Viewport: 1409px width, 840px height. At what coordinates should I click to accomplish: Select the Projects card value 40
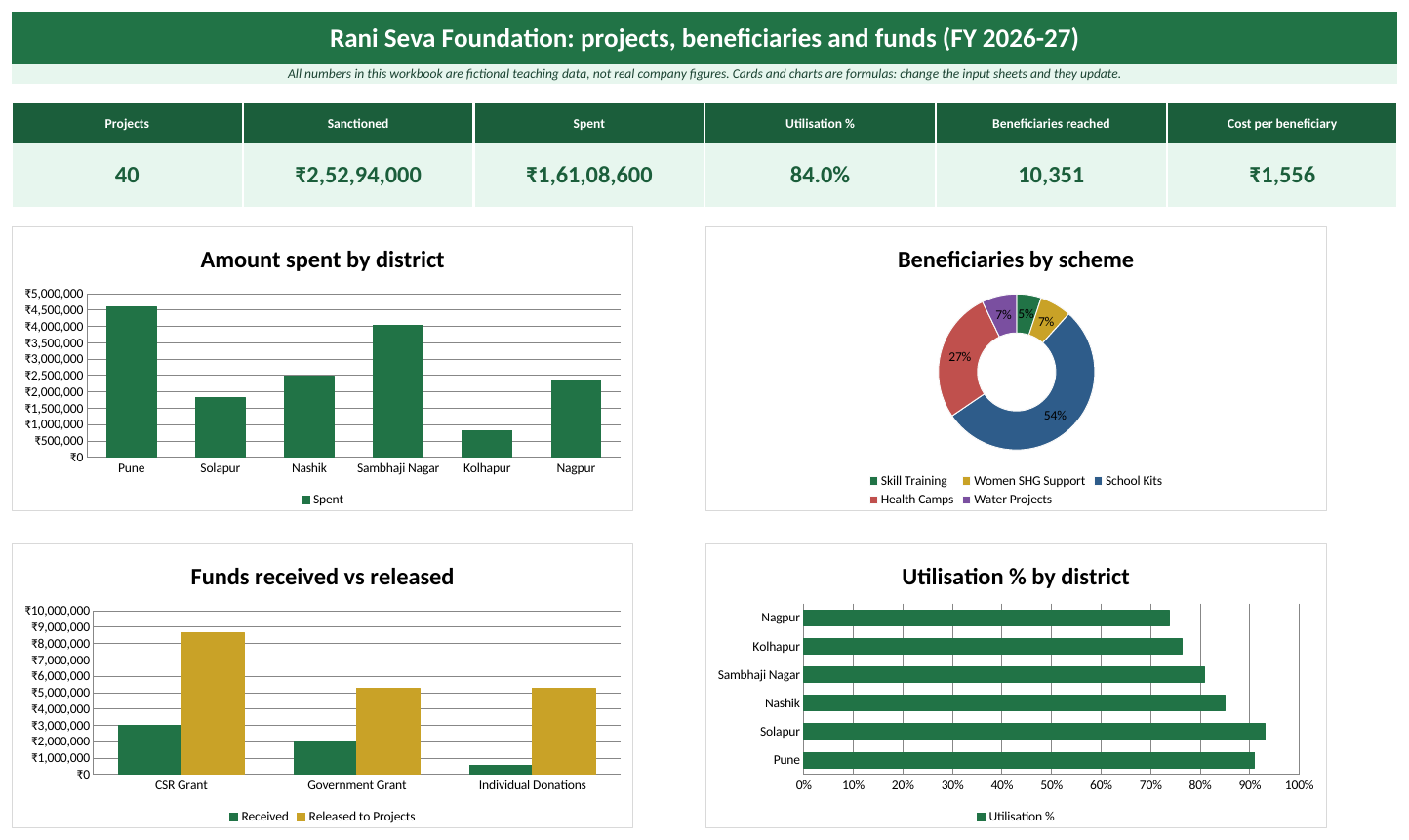[127, 176]
